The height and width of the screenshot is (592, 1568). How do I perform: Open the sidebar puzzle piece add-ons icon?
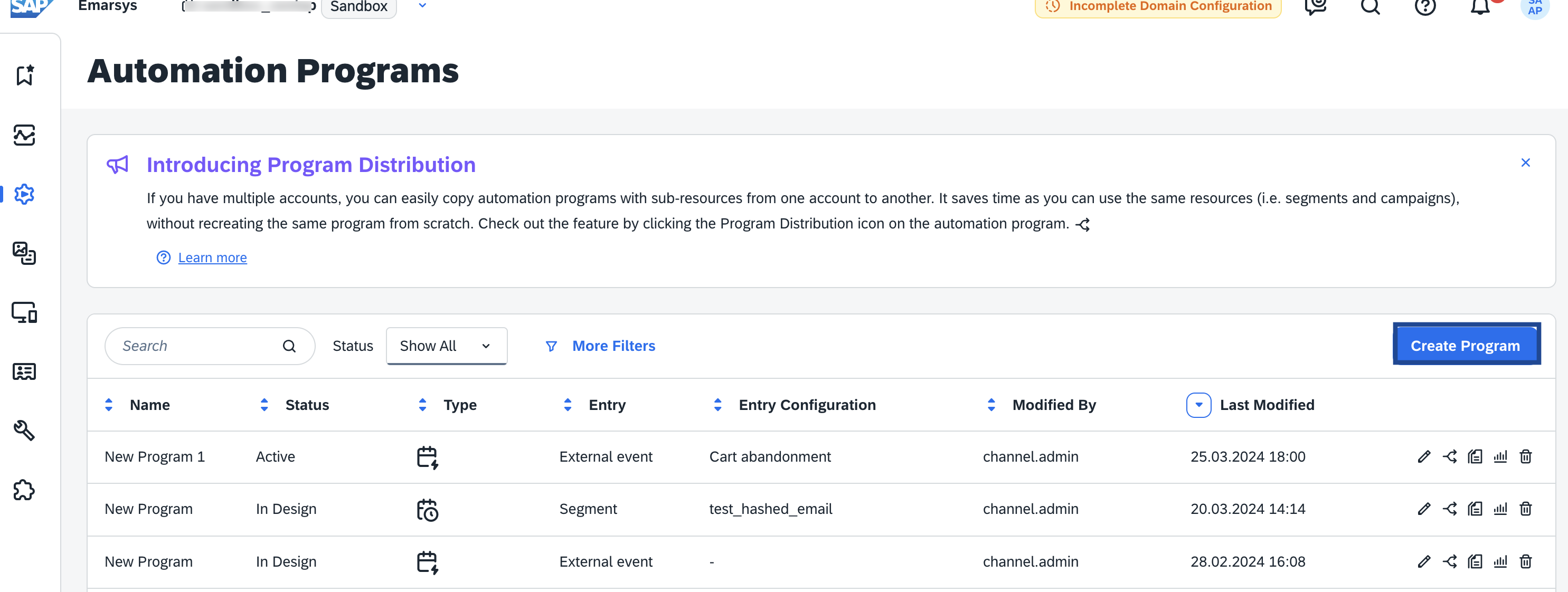tap(24, 490)
